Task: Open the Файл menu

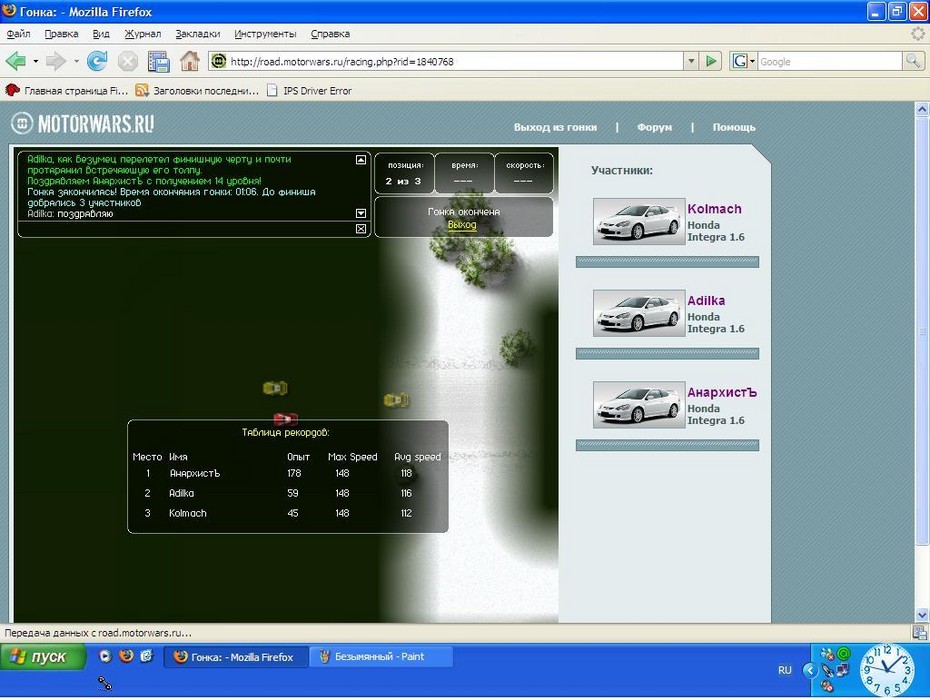Action: click(18, 34)
